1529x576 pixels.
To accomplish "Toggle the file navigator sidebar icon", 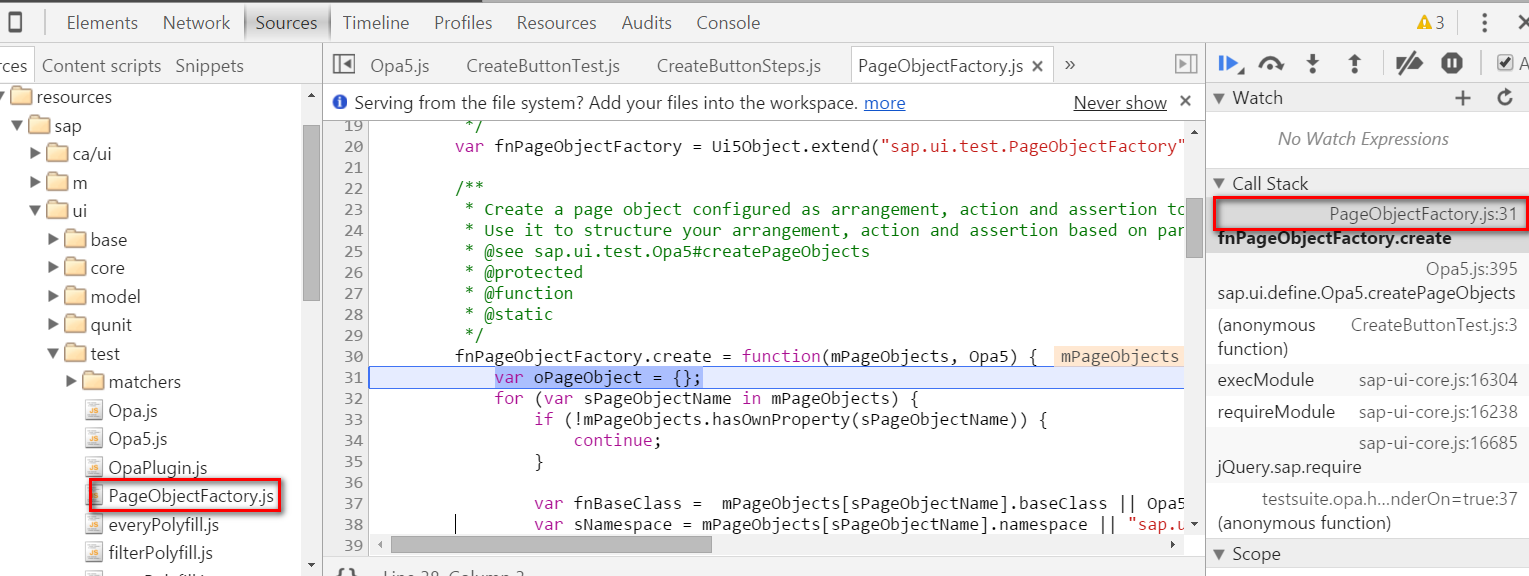I will 344,64.
